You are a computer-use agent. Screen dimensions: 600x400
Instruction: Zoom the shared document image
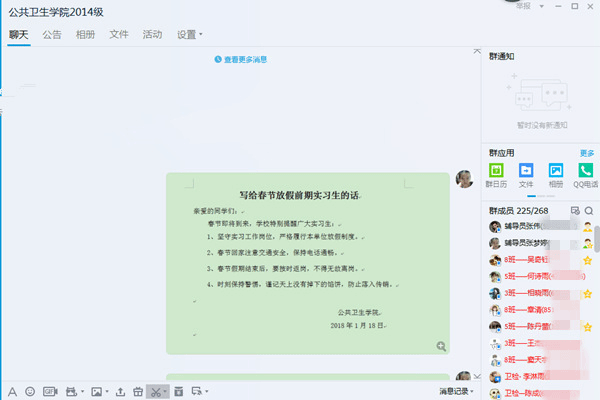click(441, 346)
